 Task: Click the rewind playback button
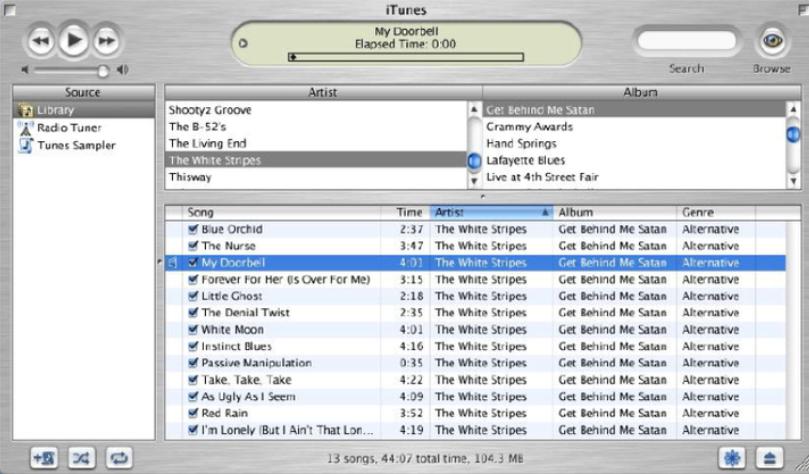click(41, 40)
